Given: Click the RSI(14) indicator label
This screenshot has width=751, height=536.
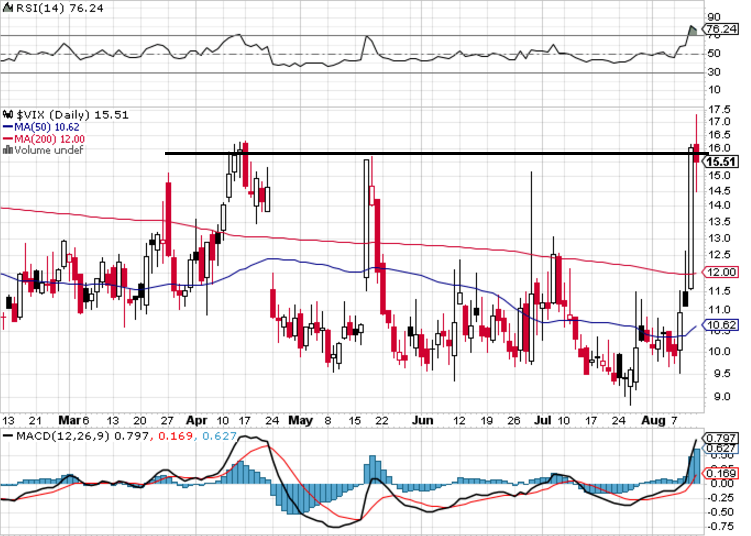Looking at the screenshot, I should (x=37, y=7).
